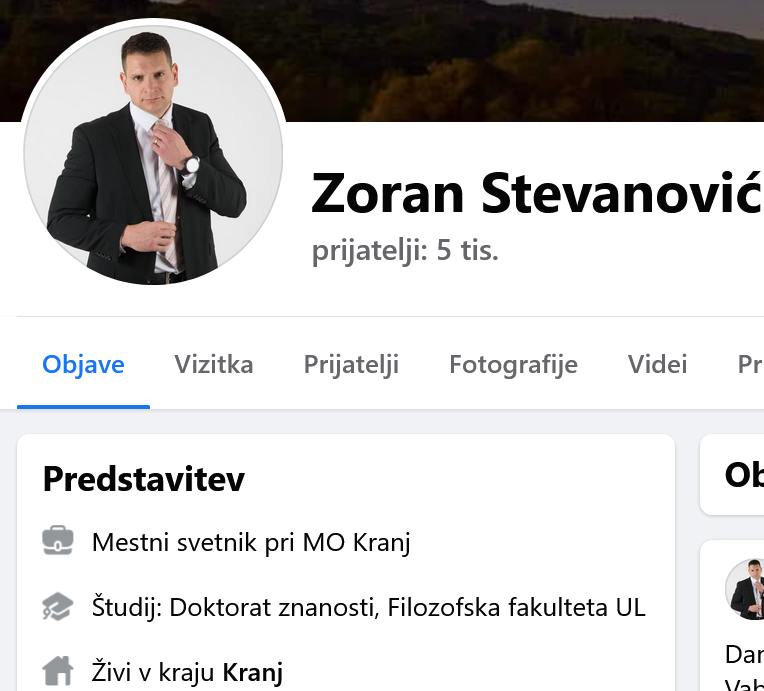Click the graduation cap education icon

click(58, 606)
